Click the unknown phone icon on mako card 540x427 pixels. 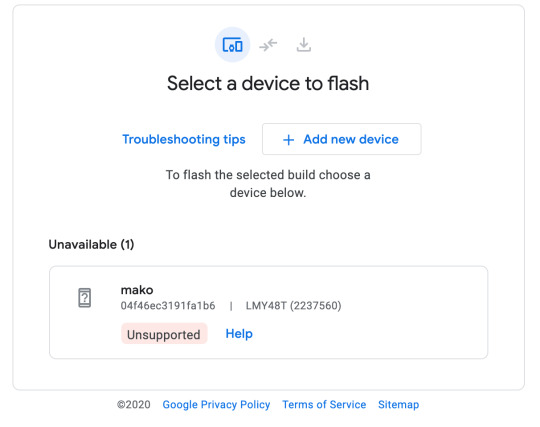(85, 298)
